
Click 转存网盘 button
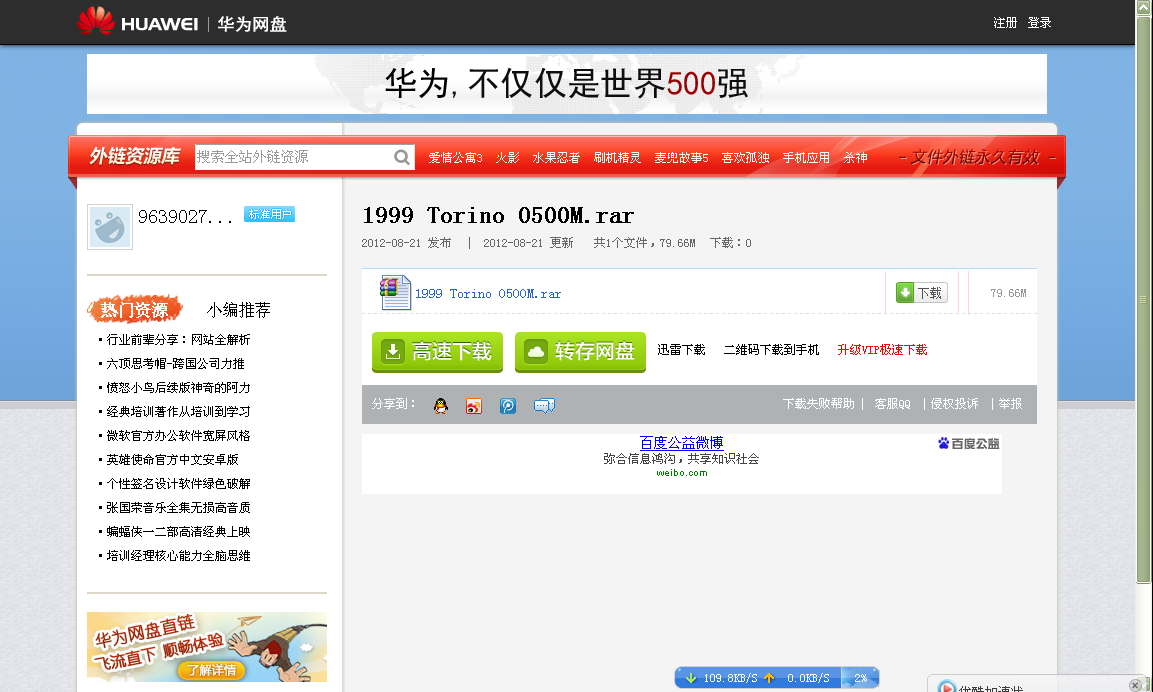(580, 352)
